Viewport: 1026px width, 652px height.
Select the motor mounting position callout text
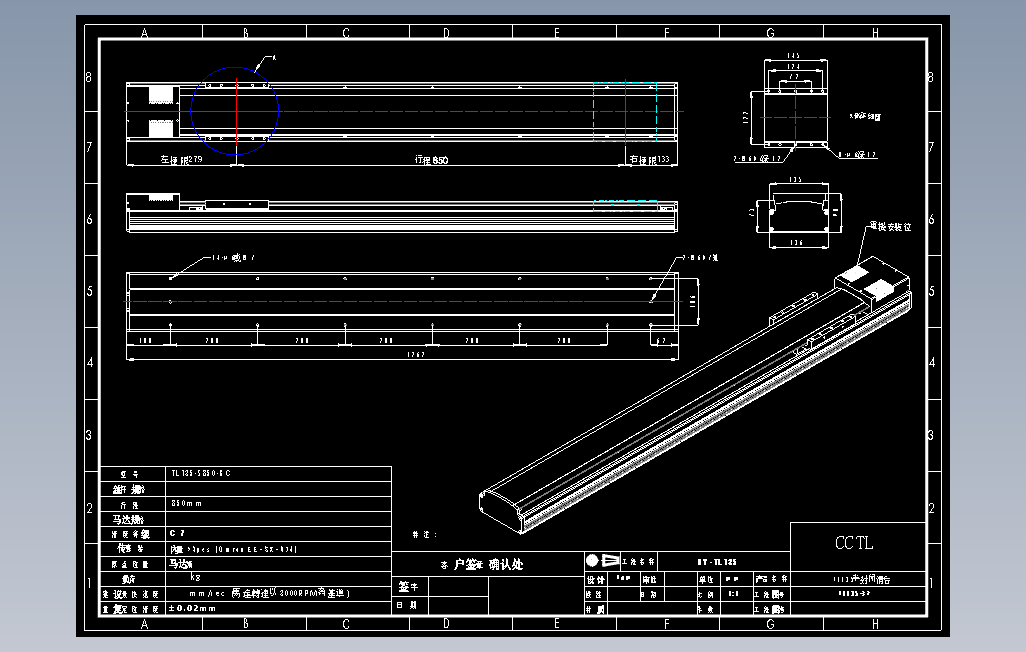pyautogui.click(x=890, y=226)
